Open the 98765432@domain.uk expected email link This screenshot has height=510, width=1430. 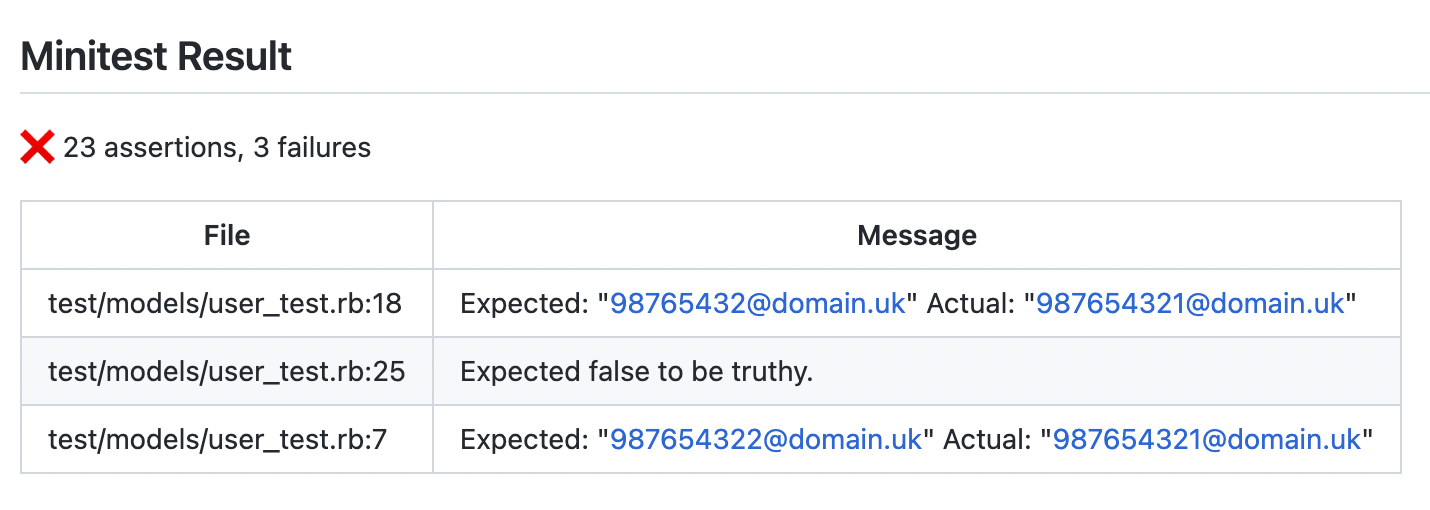[x=757, y=303]
